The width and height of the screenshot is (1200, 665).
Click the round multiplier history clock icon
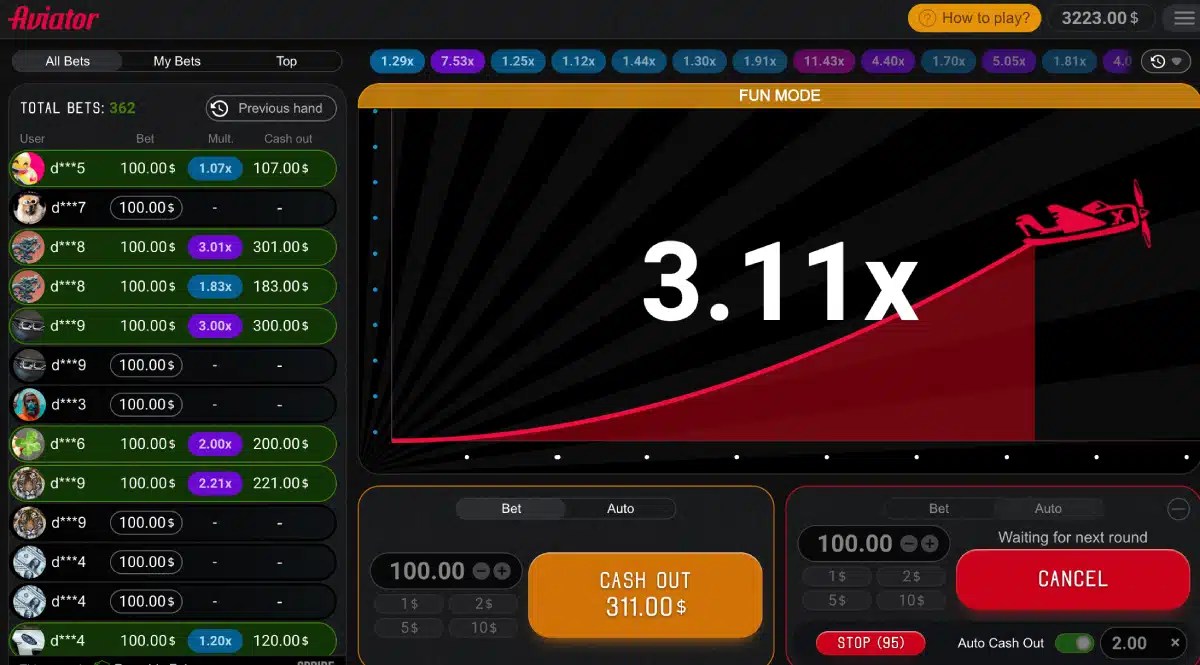[x=1155, y=61]
